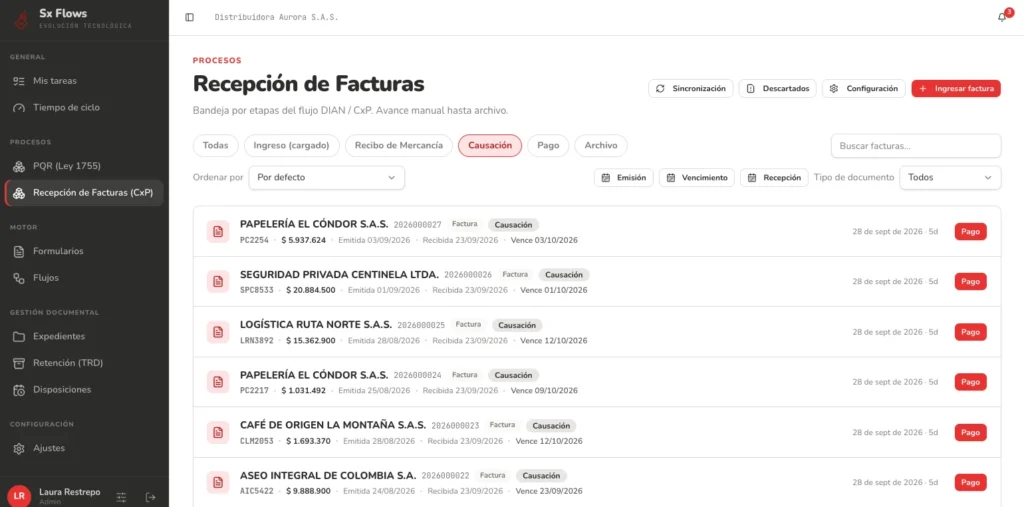Click the Ajustes gear icon
The width and height of the screenshot is (1024, 507).
[x=19, y=448]
